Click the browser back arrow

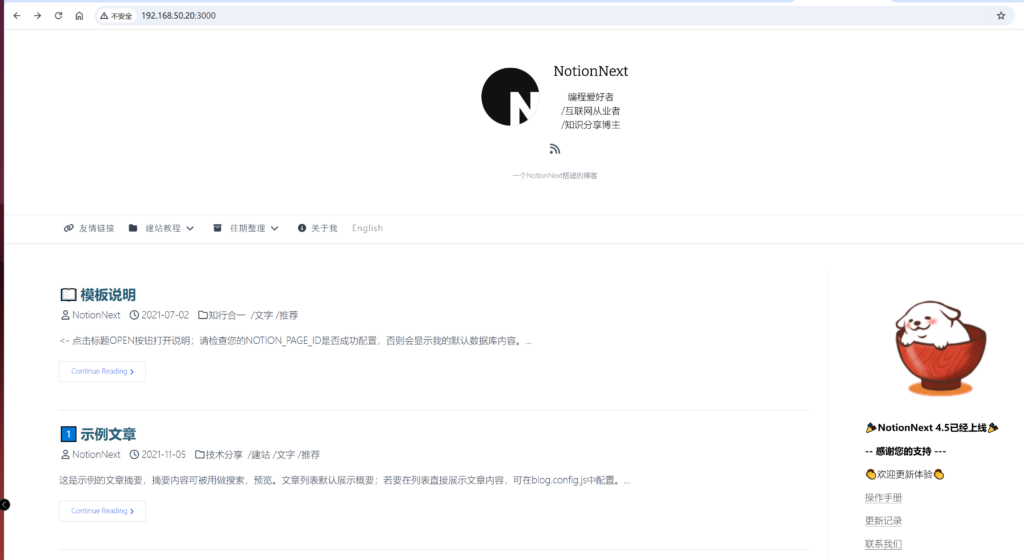16,16
